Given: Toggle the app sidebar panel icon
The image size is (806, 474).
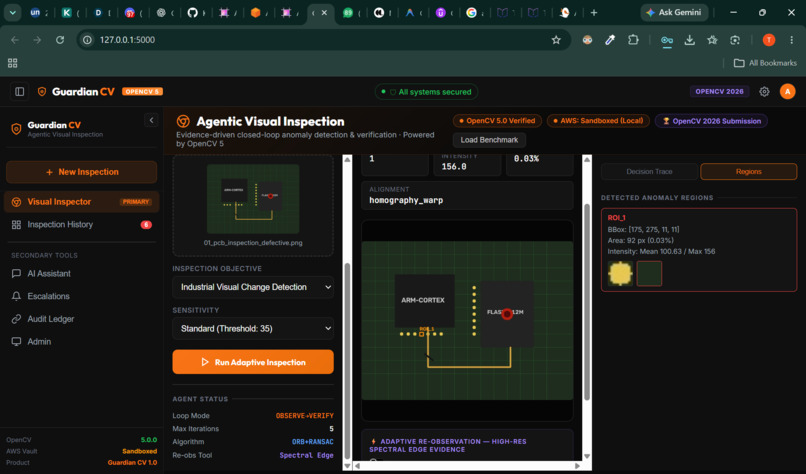Looking at the screenshot, I should (x=20, y=92).
